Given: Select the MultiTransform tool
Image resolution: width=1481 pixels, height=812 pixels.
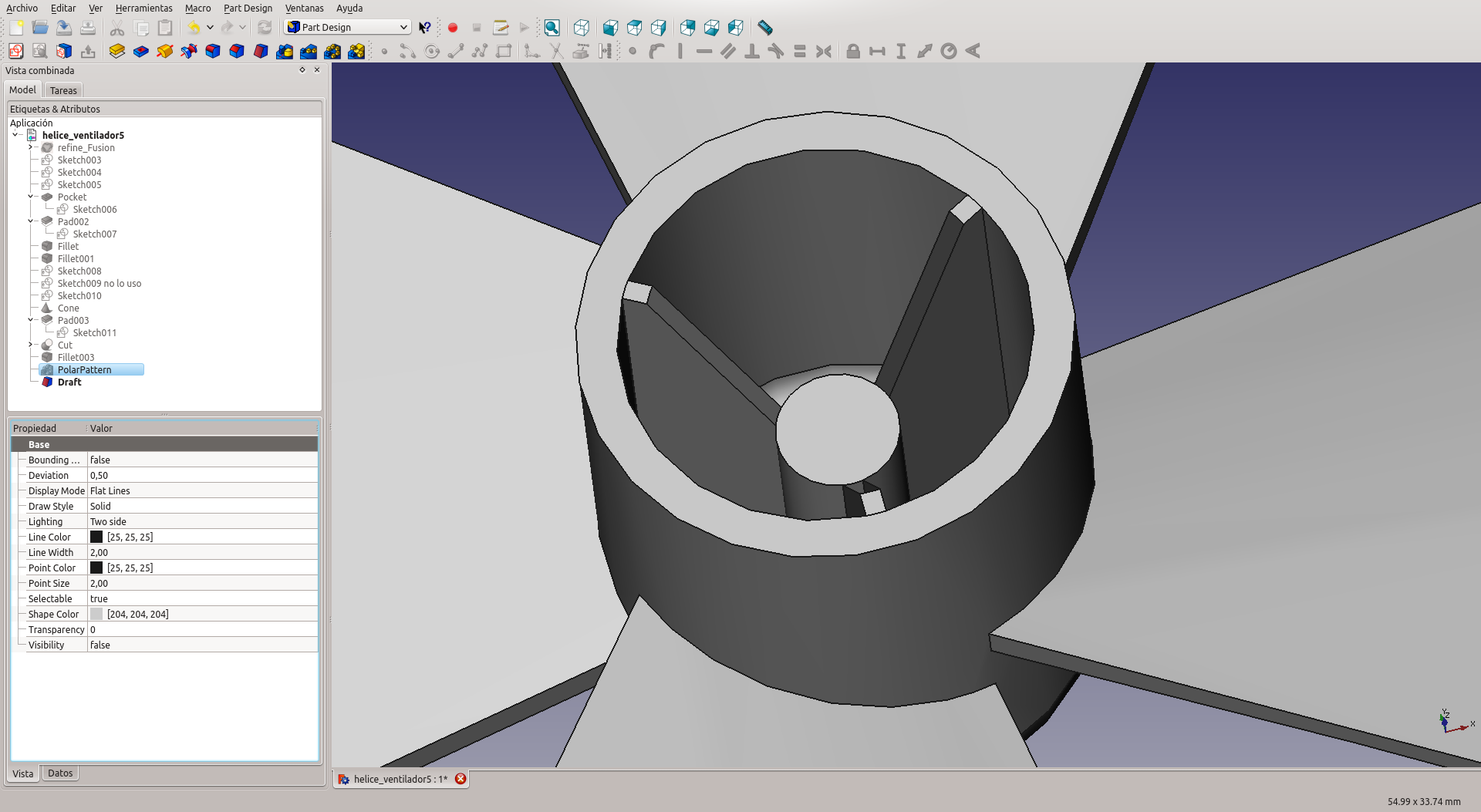Looking at the screenshot, I should (356, 51).
